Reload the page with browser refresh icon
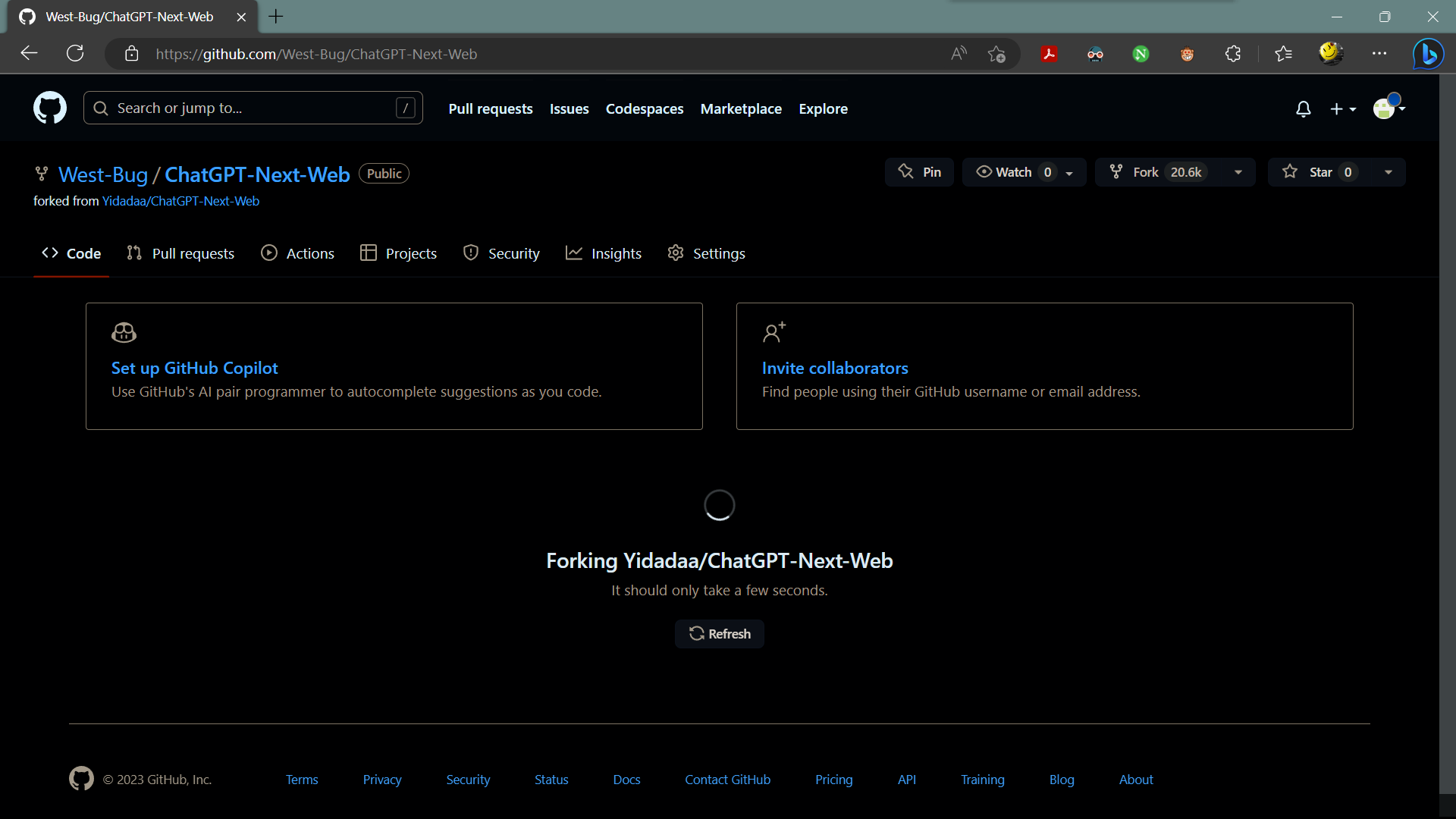This screenshot has width=1456, height=819. [x=75, y=54]
